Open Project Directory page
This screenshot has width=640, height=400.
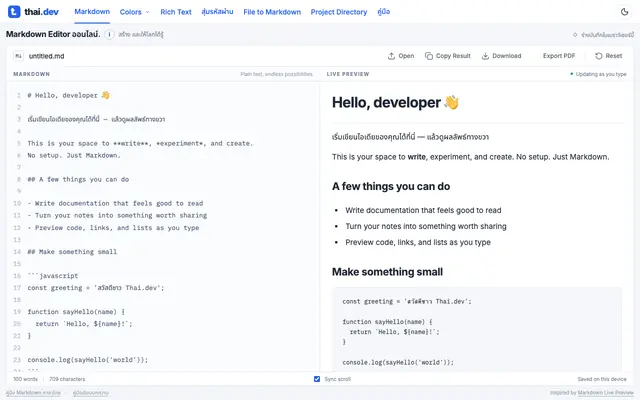point(339,12)
